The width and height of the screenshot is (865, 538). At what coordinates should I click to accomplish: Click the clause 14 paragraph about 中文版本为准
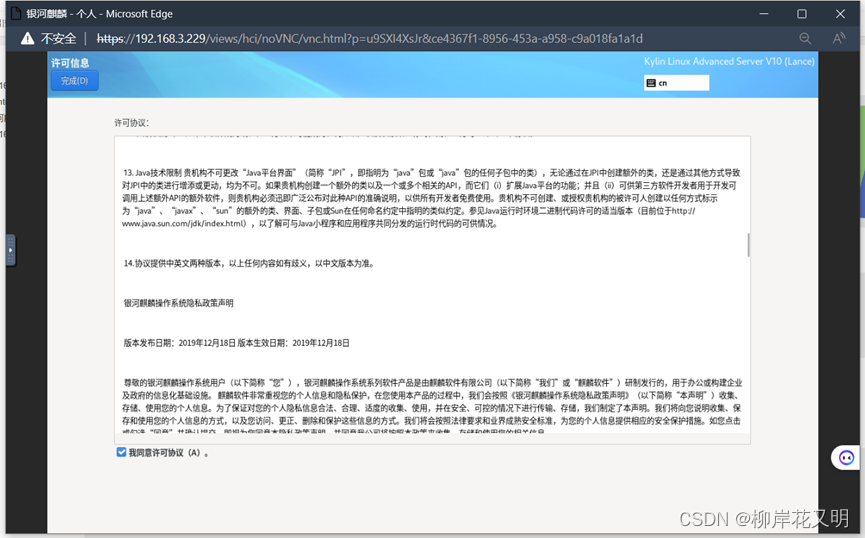click(249, 263)
